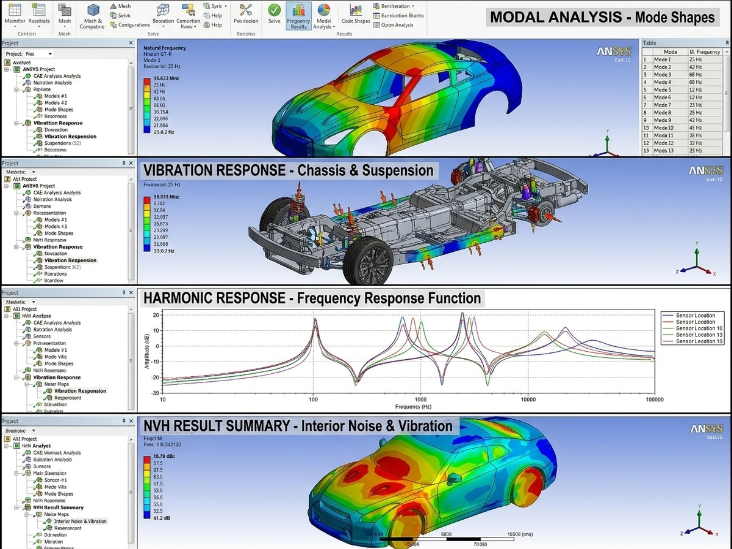Viewport: 732px width, 549px height.
Task: Click the Mode 7 row in the Table
Action: (x=682, y=105)
